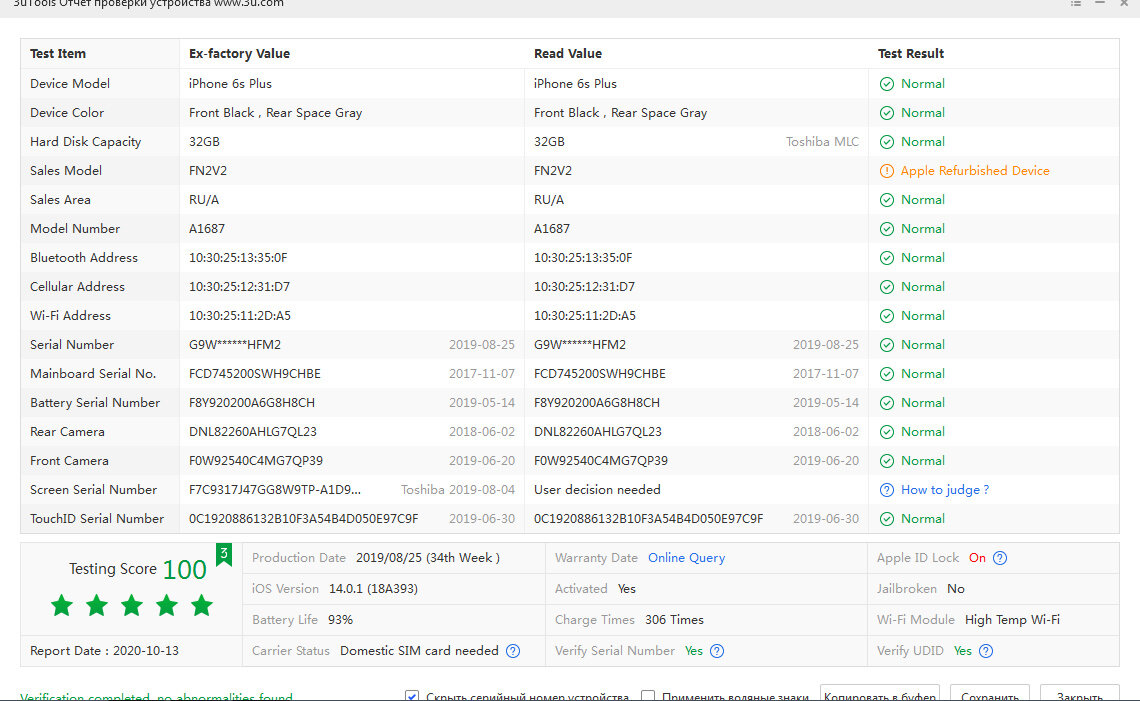Click the Apple ID Lock 'On' status

(977, 558)
